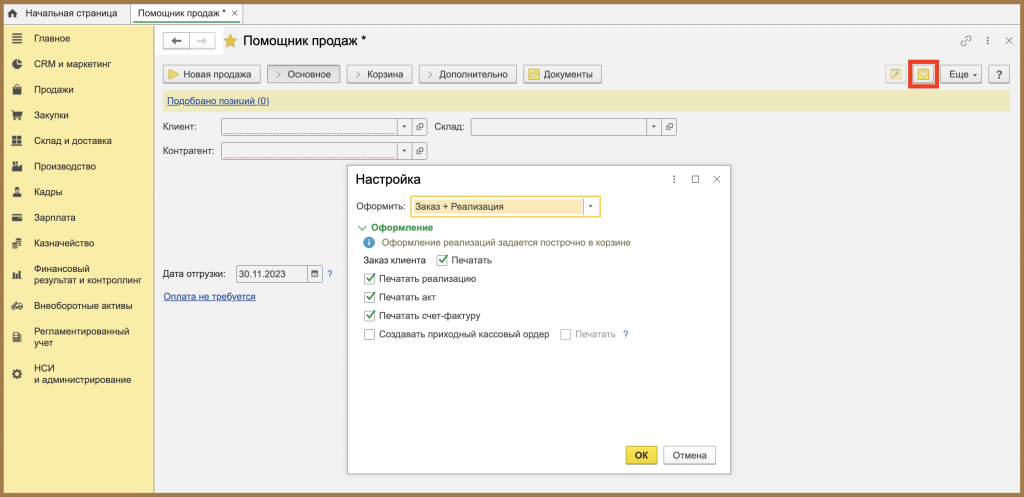Open the Главное section icon in sidebar
The width and height of the screenshot is (1024, 497).
(18, 39)
